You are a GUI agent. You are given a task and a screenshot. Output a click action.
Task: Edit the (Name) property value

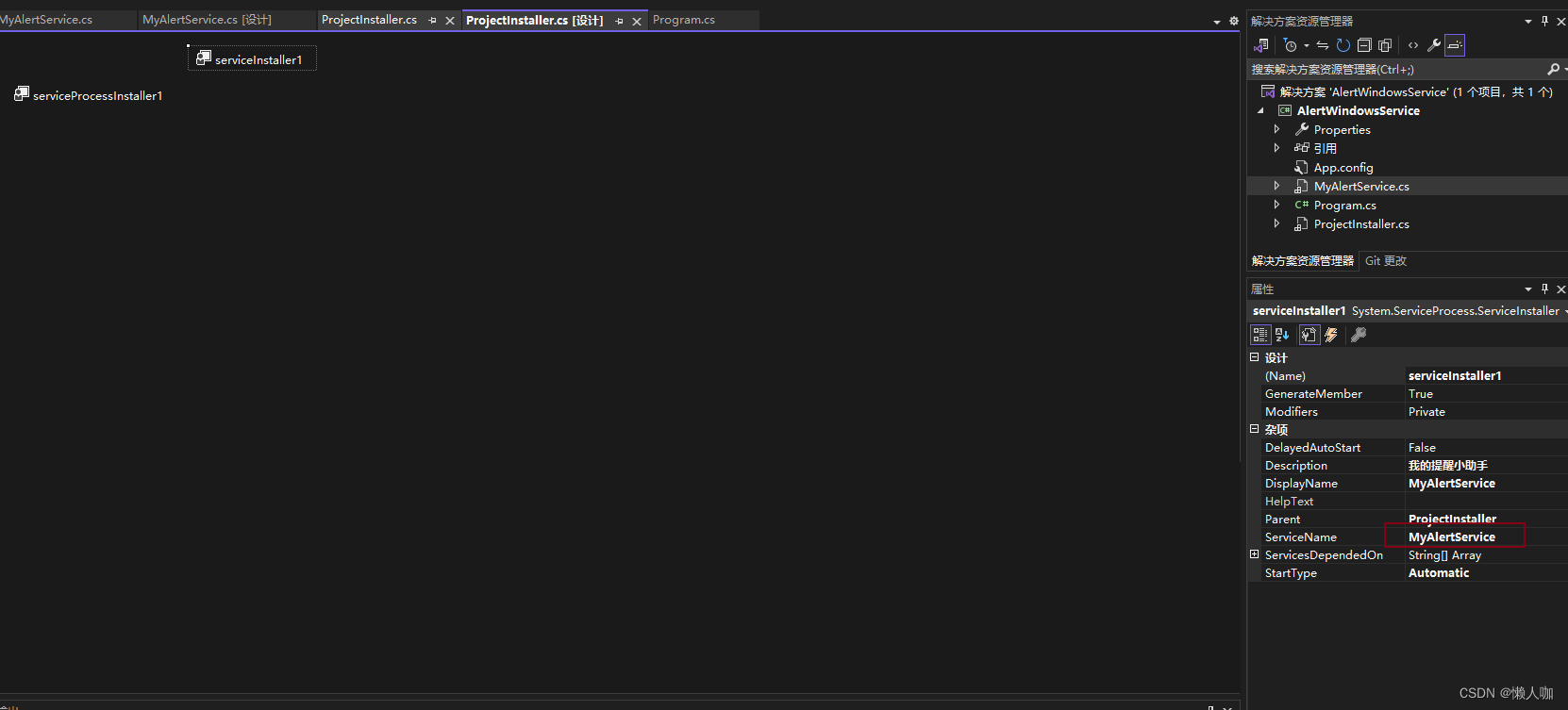(1486, 375)
